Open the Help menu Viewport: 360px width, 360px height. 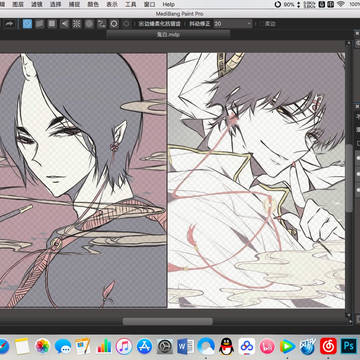click(x=169, y=5)
